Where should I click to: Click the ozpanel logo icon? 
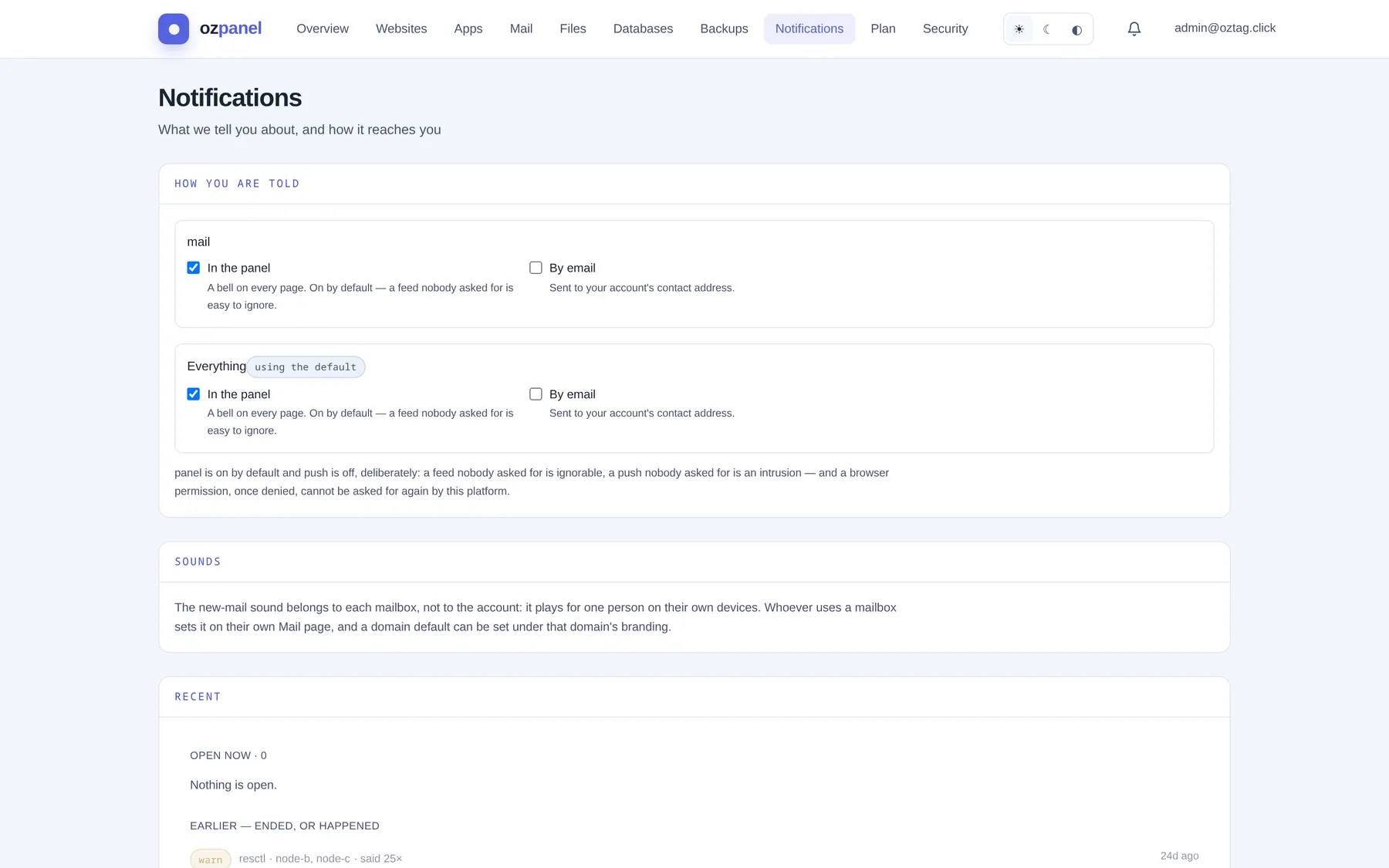point(174,29)
